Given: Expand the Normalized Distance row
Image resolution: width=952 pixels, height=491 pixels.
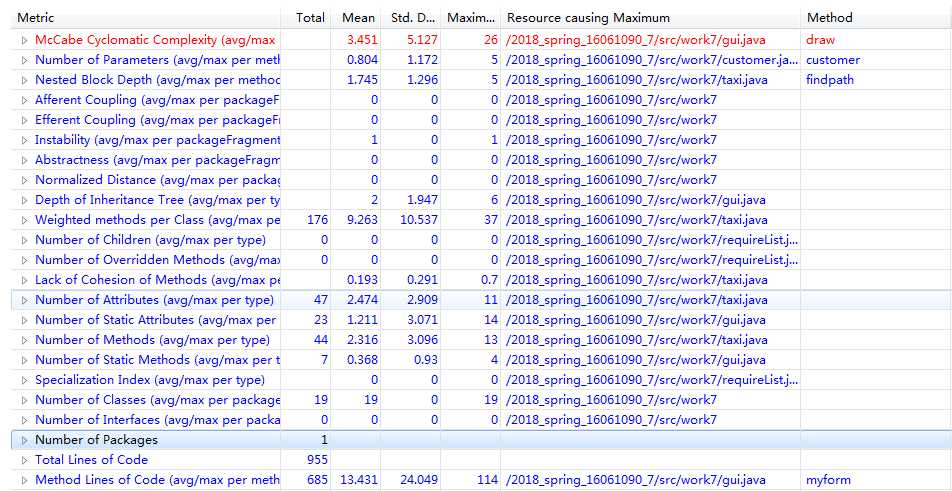Looking at the screenshot, I should coord(24,180).
